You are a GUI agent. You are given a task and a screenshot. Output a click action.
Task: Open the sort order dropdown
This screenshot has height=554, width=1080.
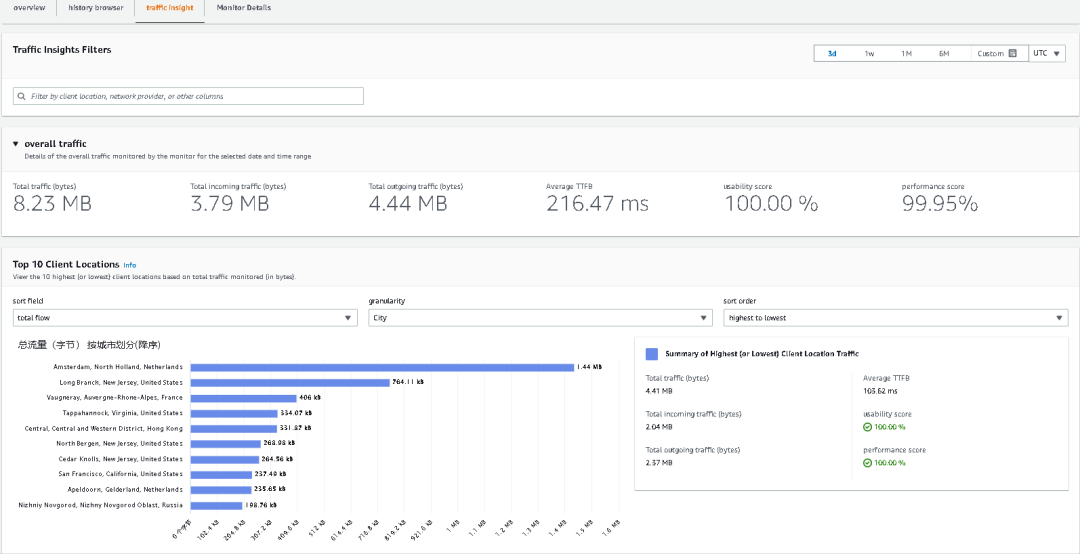click(x=895, y=318)
